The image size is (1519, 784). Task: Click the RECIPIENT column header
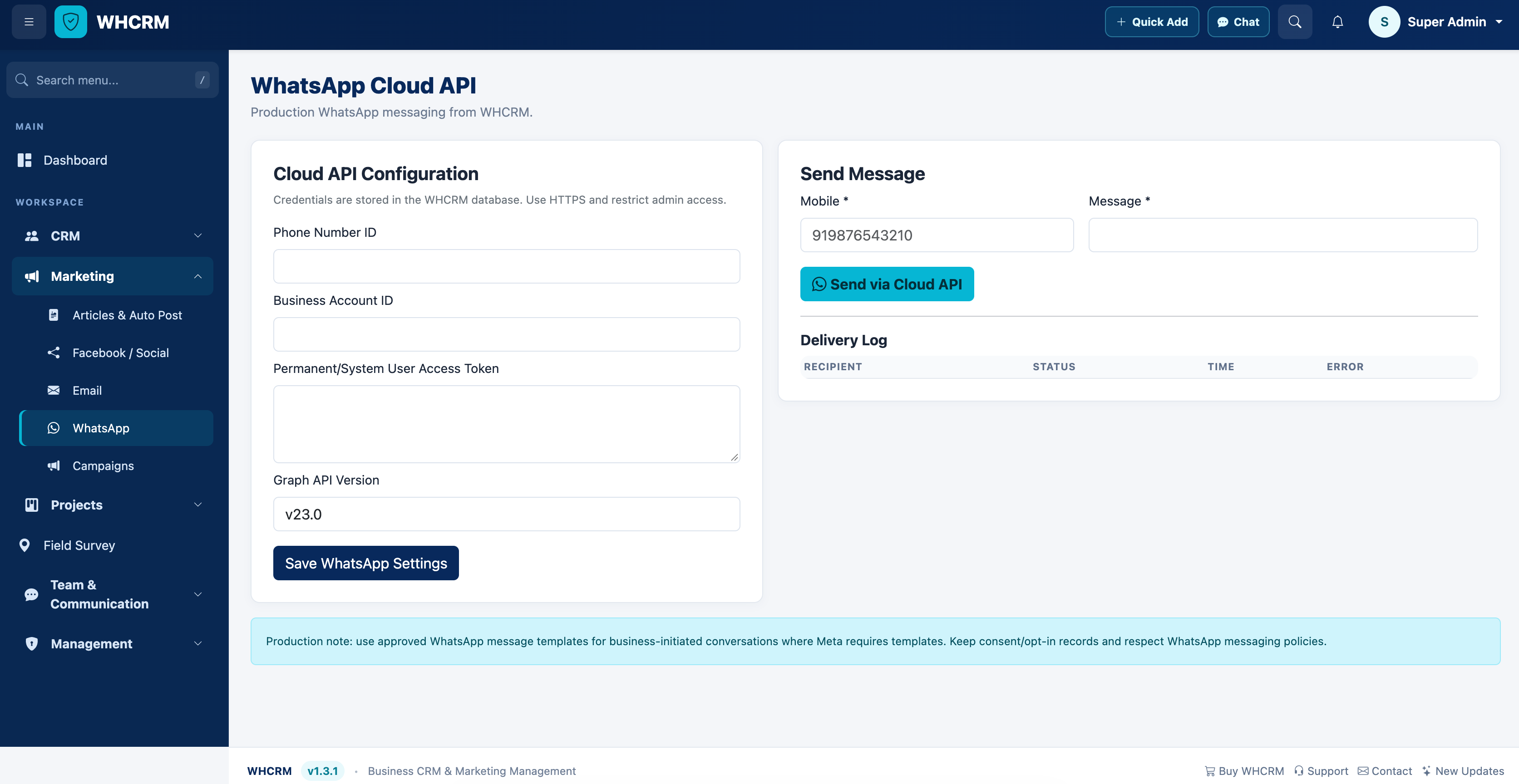(x=833, y=367)
